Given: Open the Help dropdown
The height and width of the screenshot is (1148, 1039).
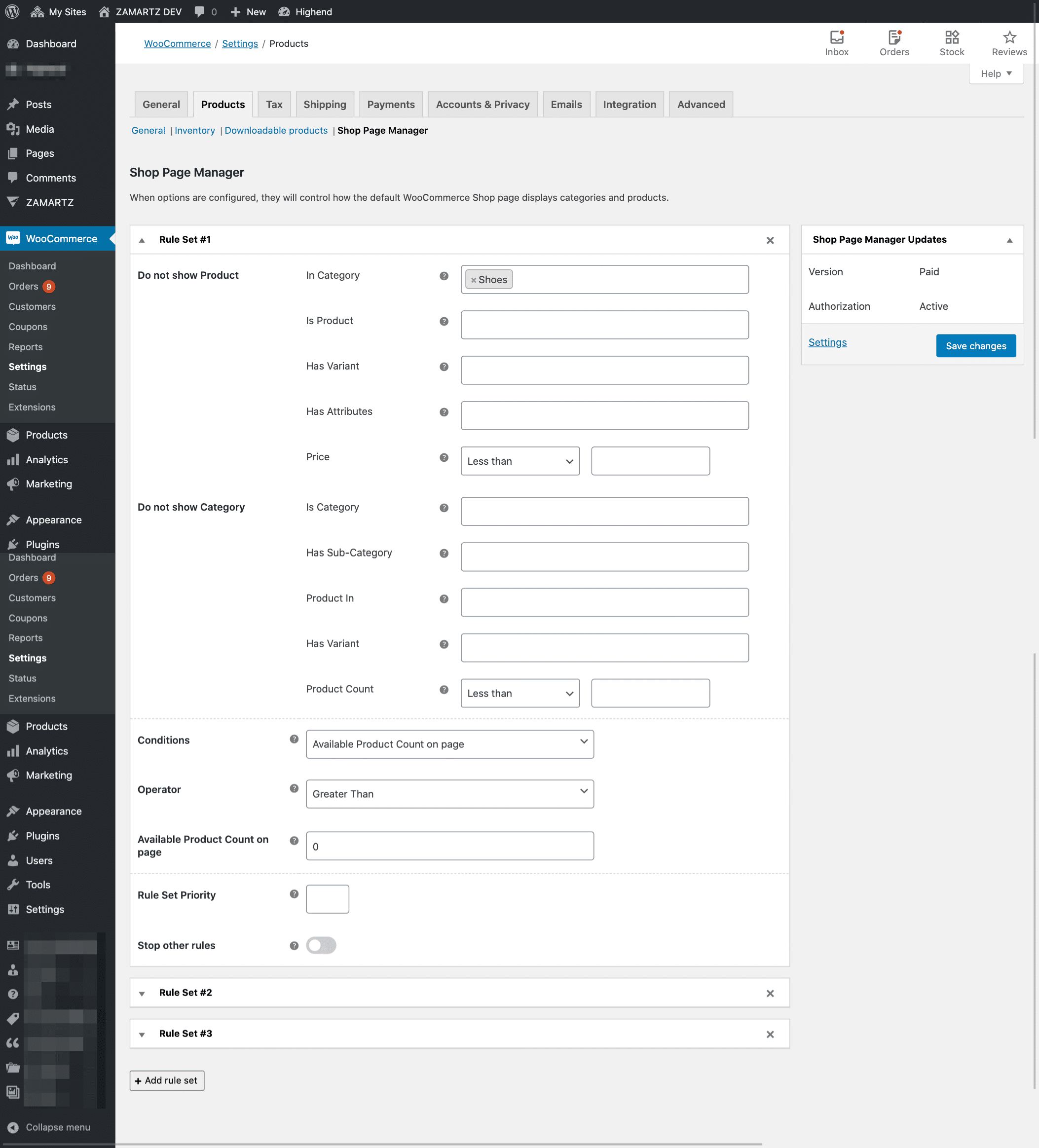Looking at the screenshot, I should click(x=995, y=74).
